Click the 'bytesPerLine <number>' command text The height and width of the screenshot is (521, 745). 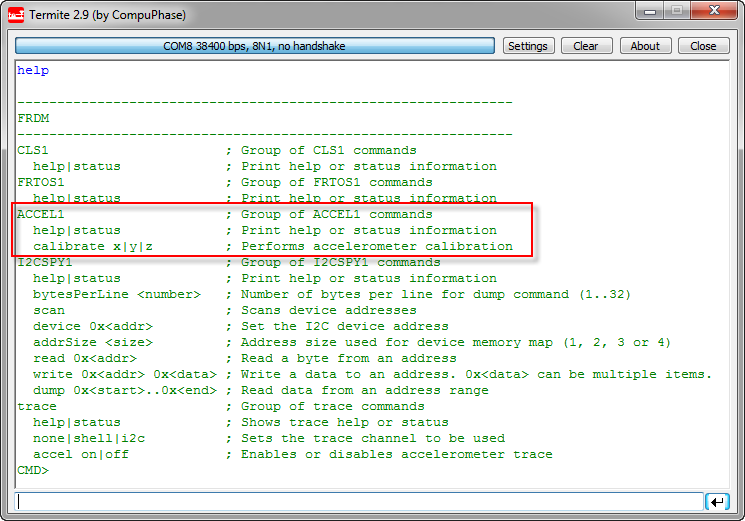click(116, 294)
